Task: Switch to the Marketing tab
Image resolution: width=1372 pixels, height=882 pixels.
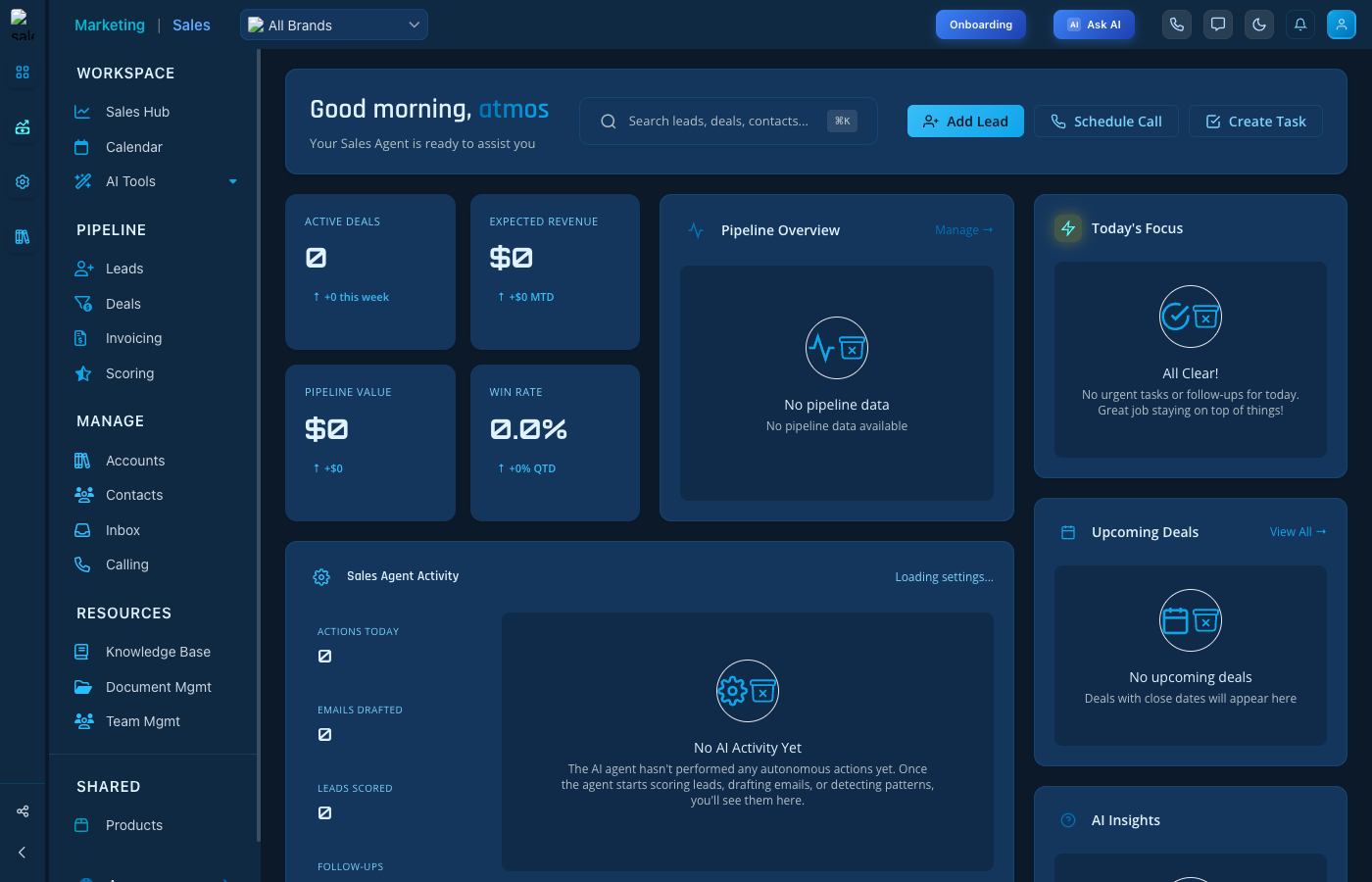Action: click(x=110, y=25)
